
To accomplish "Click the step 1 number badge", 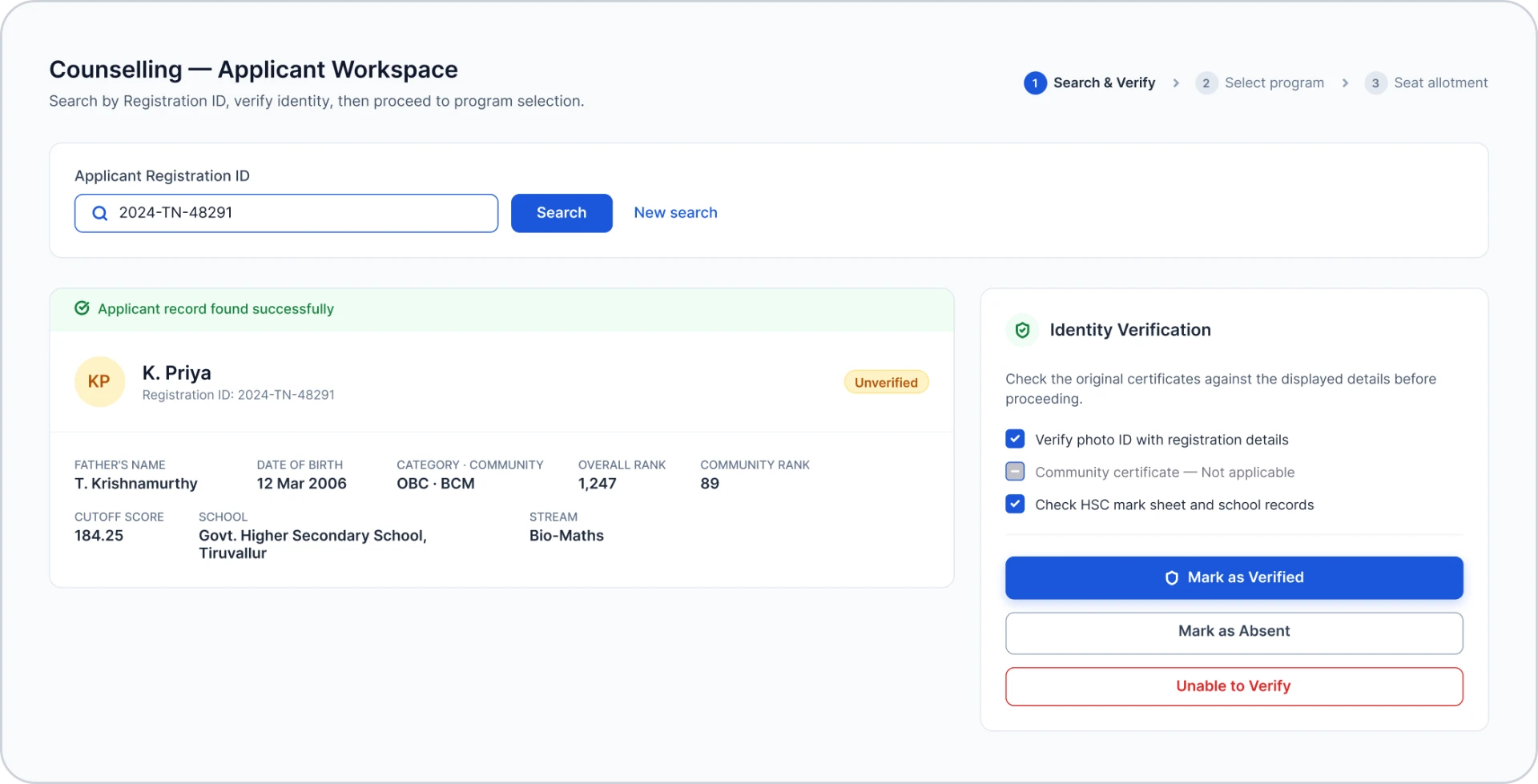I will coord(1035,83).
